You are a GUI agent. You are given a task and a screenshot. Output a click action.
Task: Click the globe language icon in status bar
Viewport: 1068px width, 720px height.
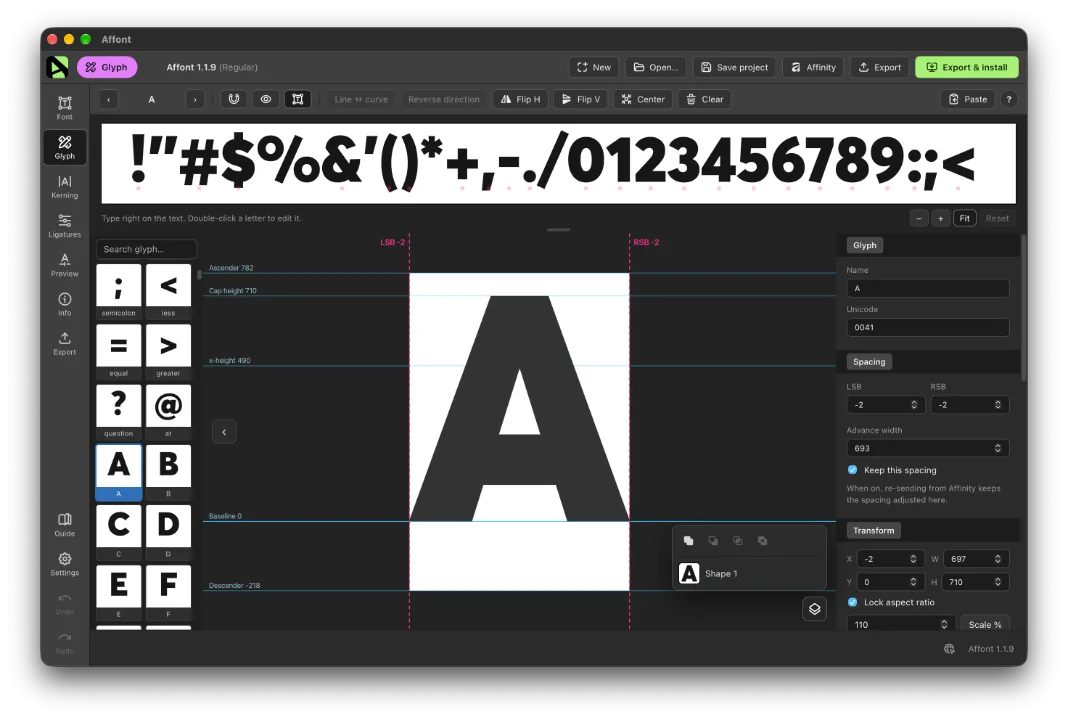pos(949,648)
